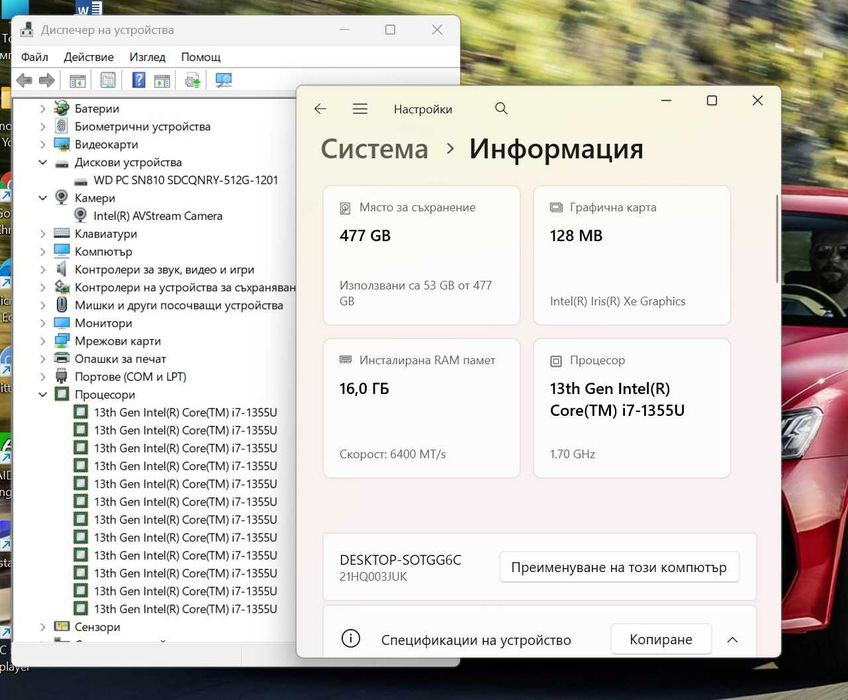Open the Файл menu

[x=35, y=57]
